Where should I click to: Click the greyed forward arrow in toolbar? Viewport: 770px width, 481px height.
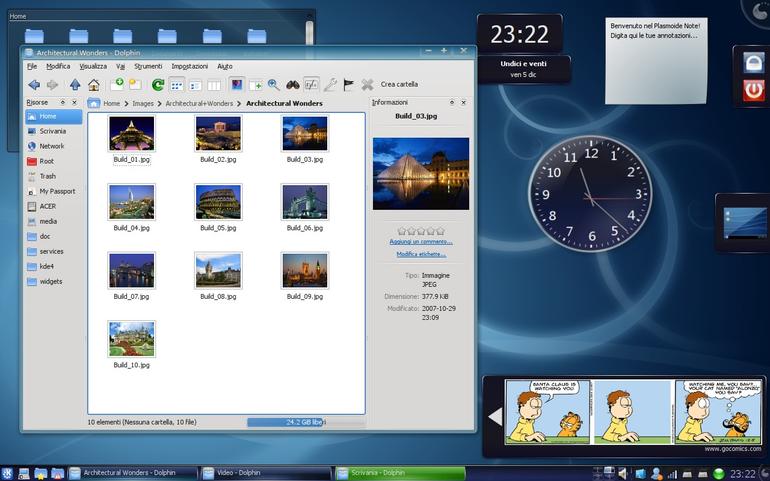pyautogui.click(x=52, y=85)
